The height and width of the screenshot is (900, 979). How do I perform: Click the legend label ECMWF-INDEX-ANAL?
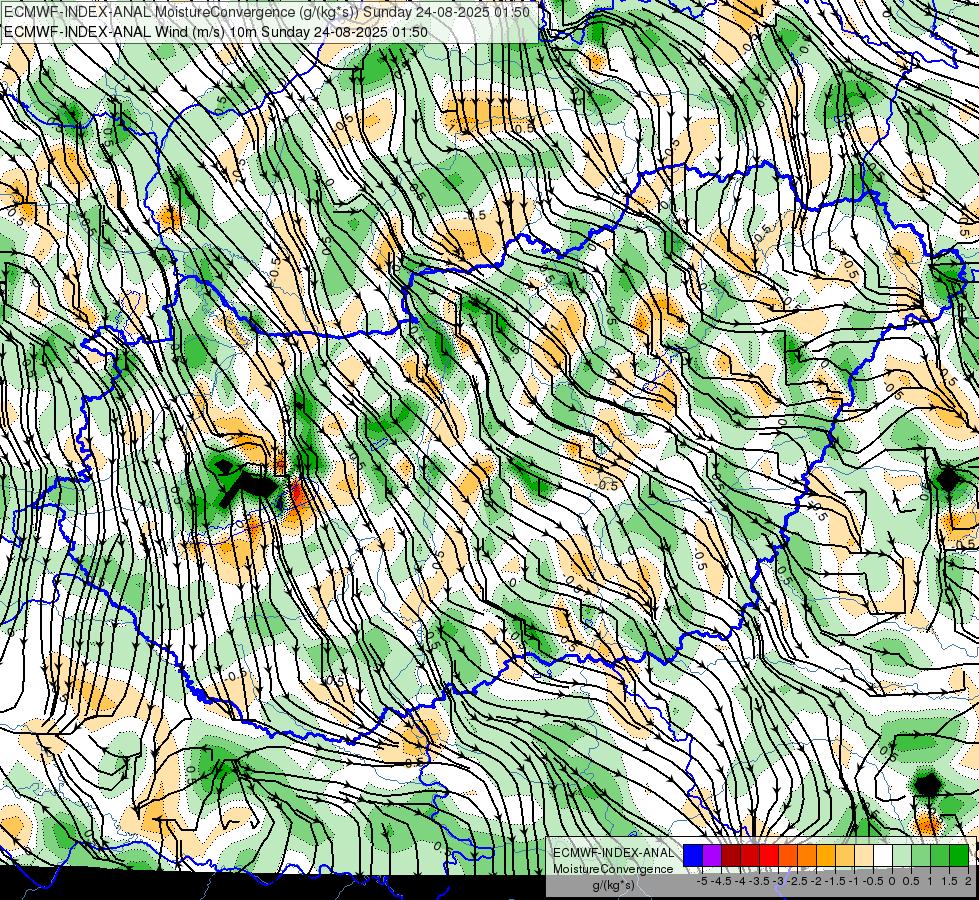pos(613,853)
